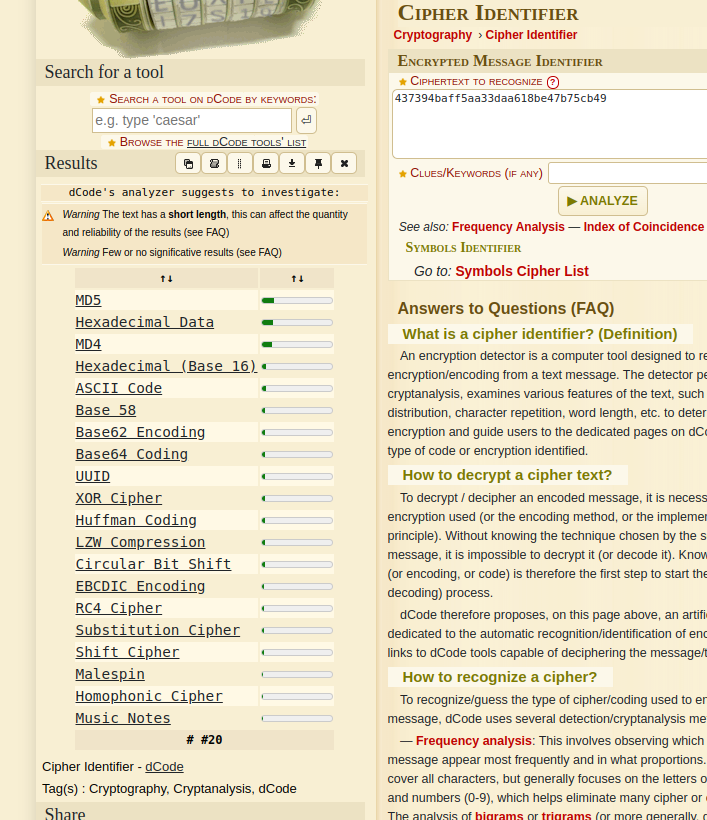The width and height of the screenshot is (707, 820).
Task: Pin the results panel
Action: click(x=318, y=164)
